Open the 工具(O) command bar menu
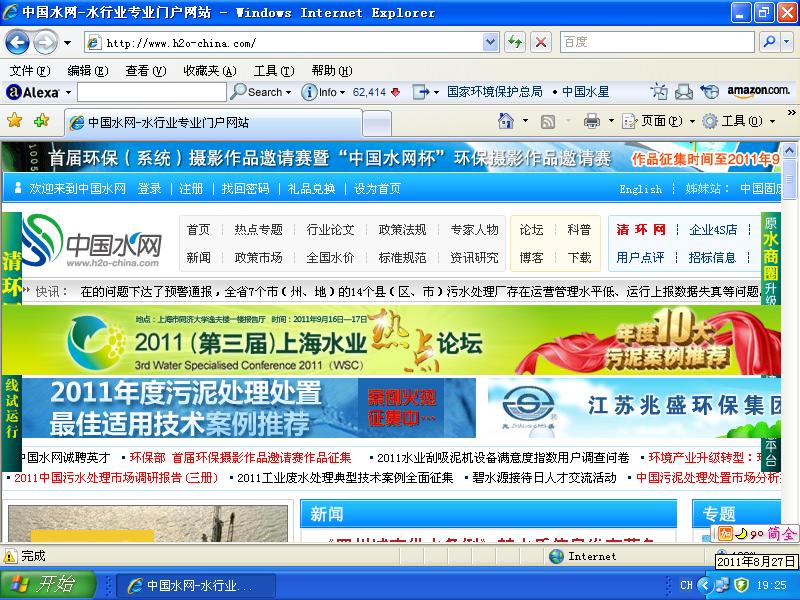 [739, 121]
